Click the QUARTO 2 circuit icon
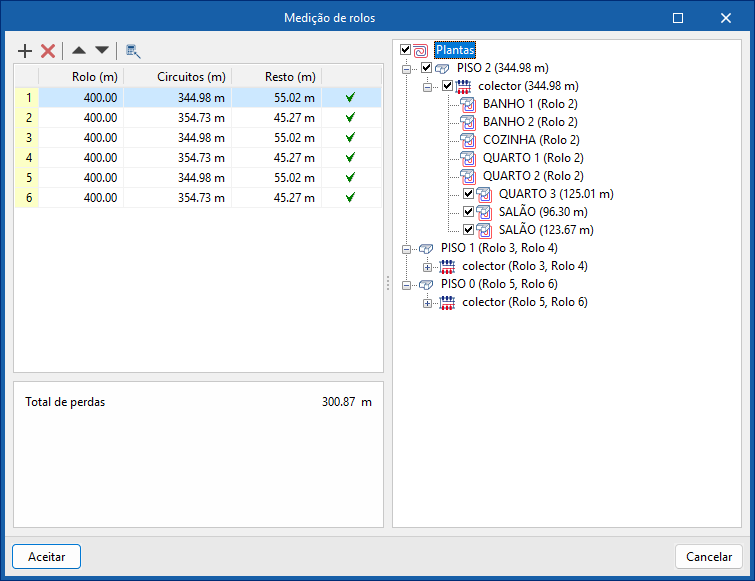The width and height of the screenshot is (755, 581). click(468, 176)
